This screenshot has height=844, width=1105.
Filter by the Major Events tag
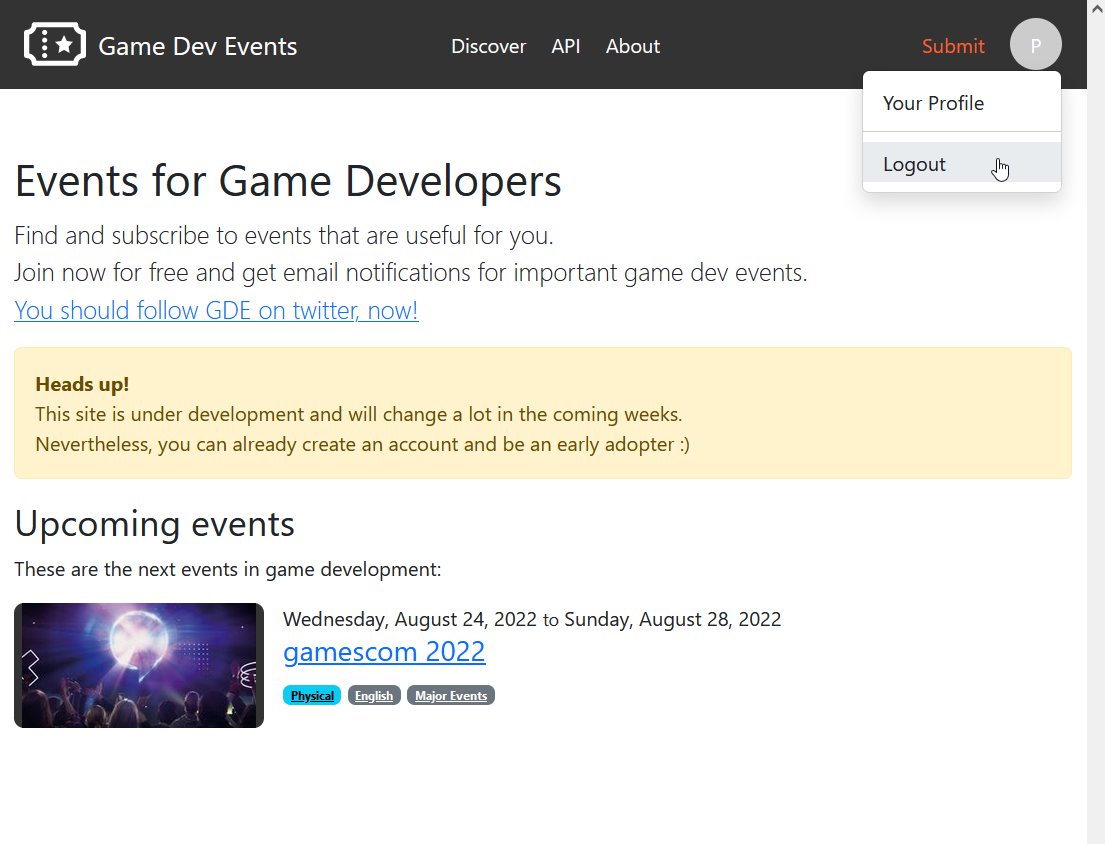pos(451,695)
